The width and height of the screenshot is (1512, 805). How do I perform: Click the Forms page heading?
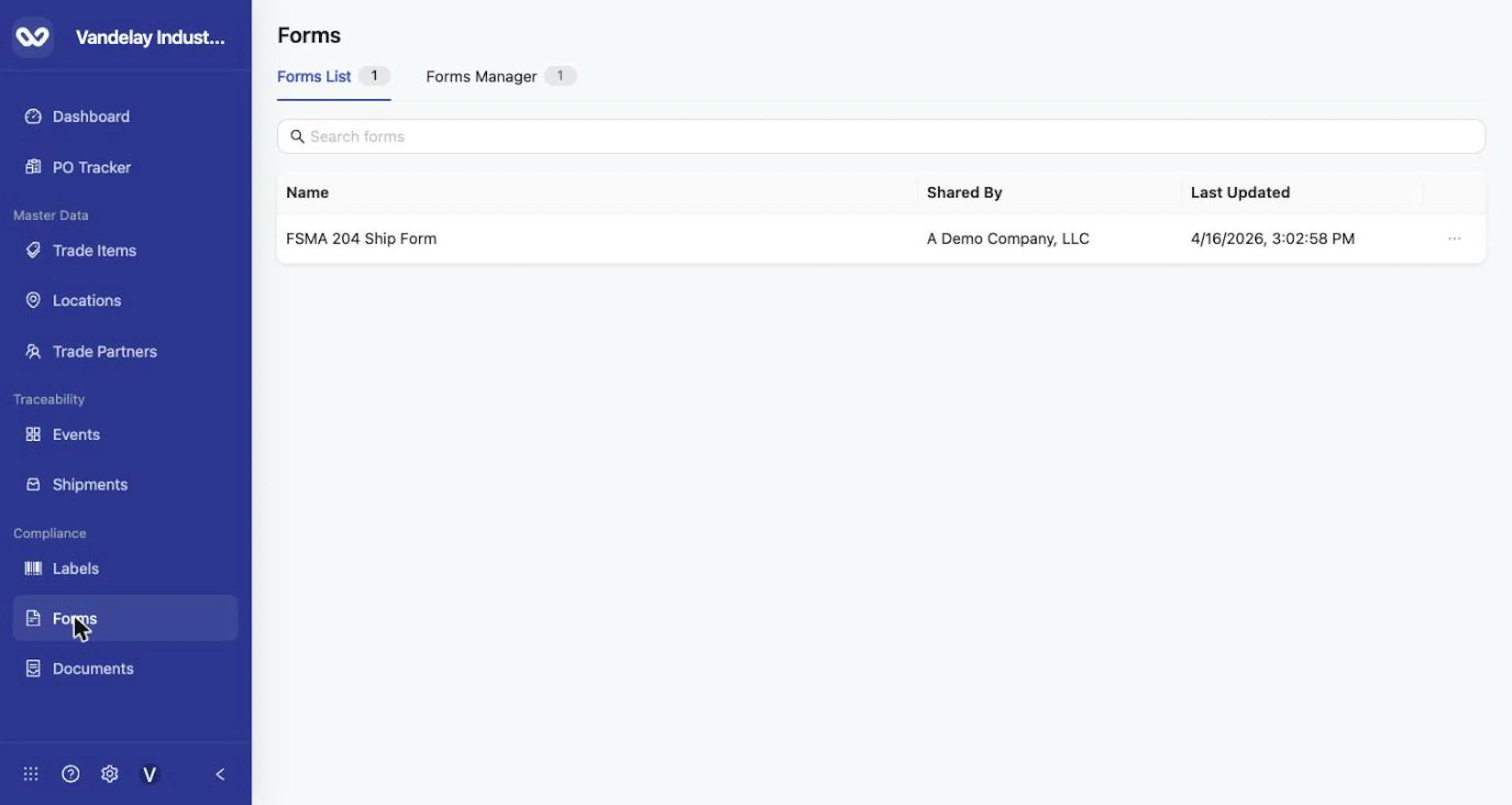[309, 35]
